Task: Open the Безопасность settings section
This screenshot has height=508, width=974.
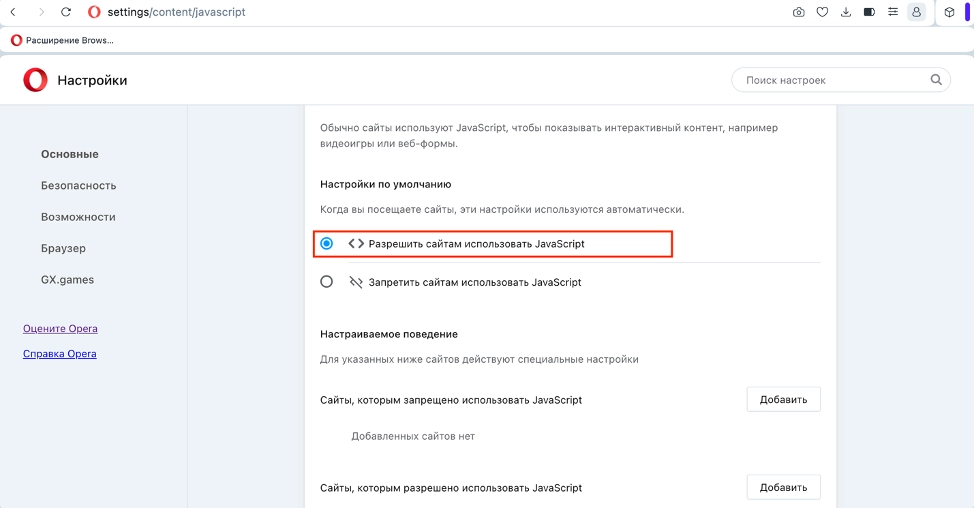Action: point(78,185)
